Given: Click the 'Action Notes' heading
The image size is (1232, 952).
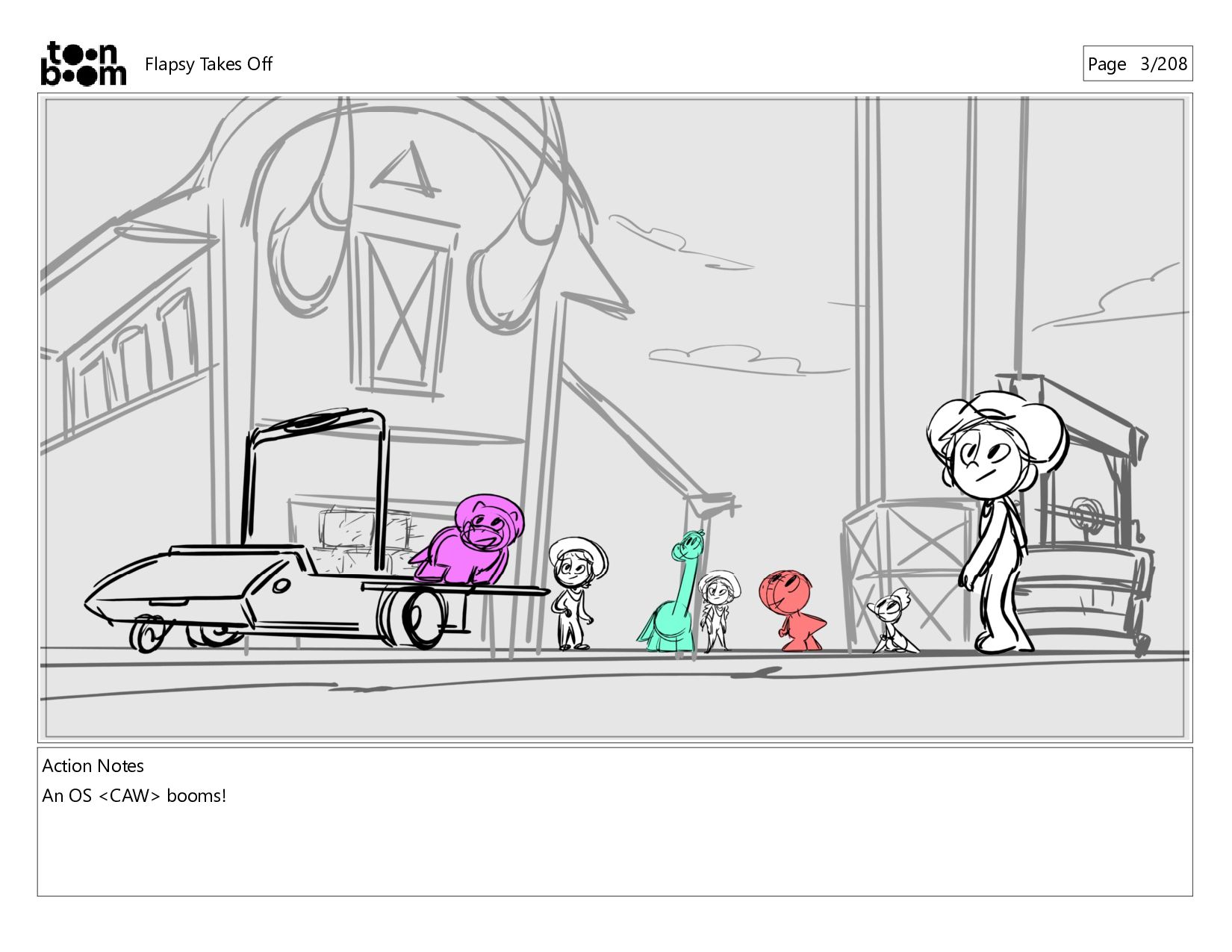Looking at the screenshot, I should tap(93, 766).
